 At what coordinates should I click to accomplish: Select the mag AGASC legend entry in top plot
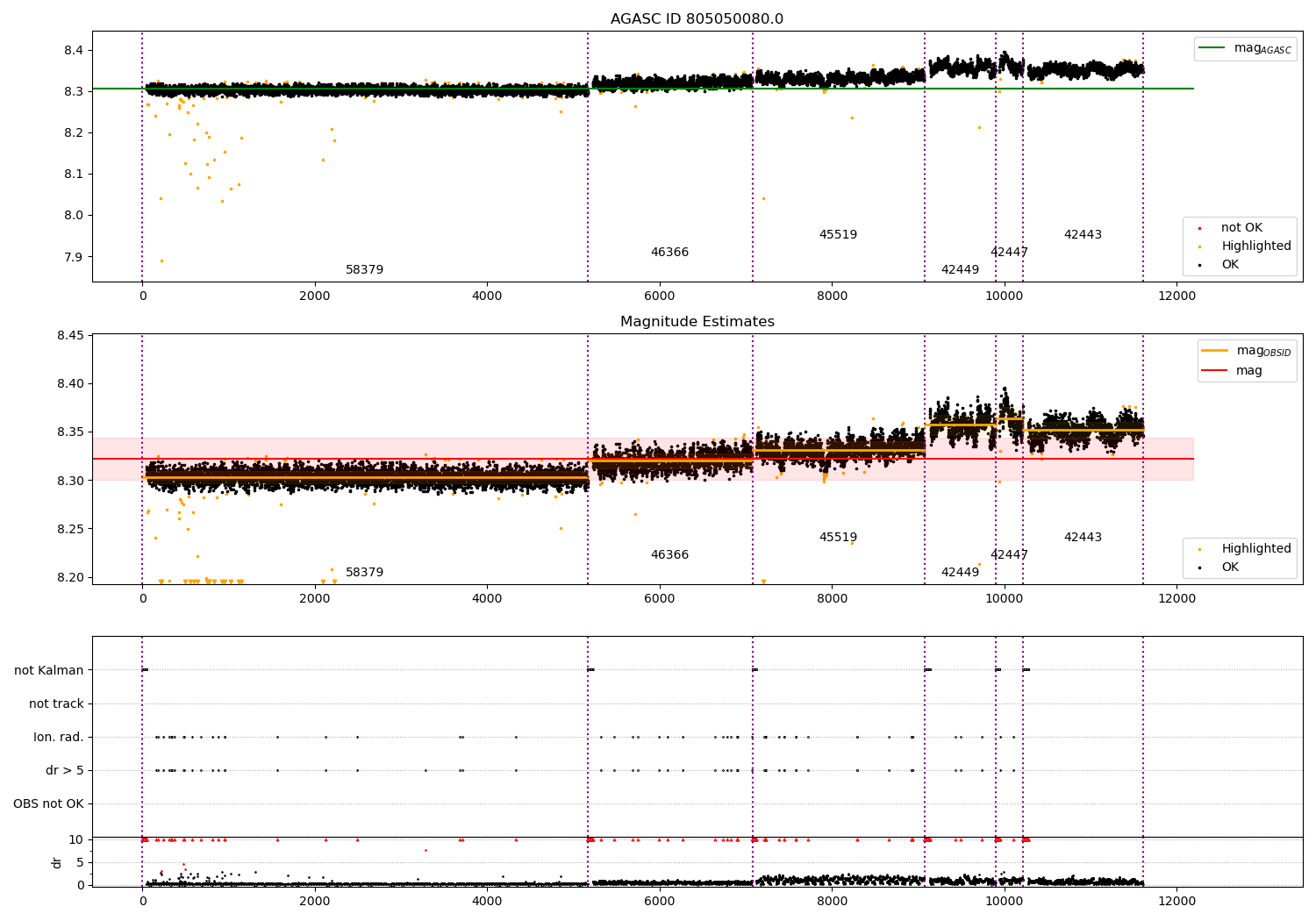tap(1245, 48)
